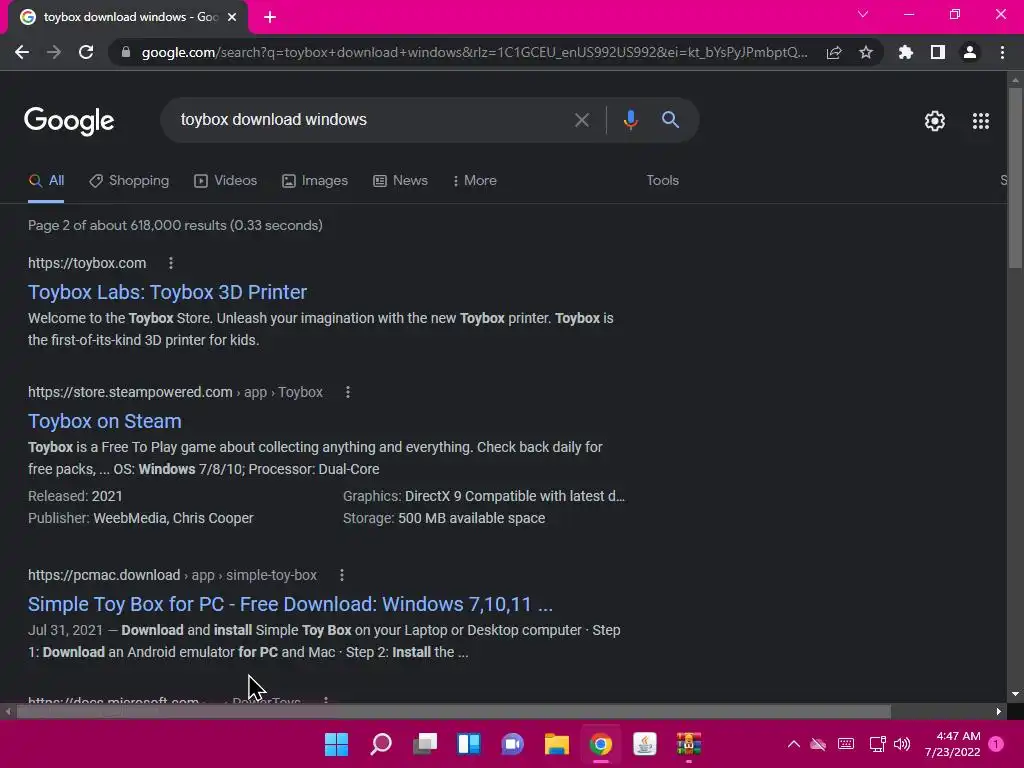This screenshot has height=768, width=1024.
Task: Bookmark this tab with the star
Action: point(866,52)
